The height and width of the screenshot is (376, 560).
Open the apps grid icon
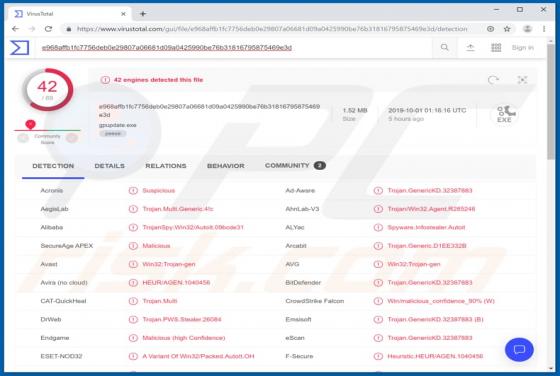pyautogui.click(x=496, y=47)
